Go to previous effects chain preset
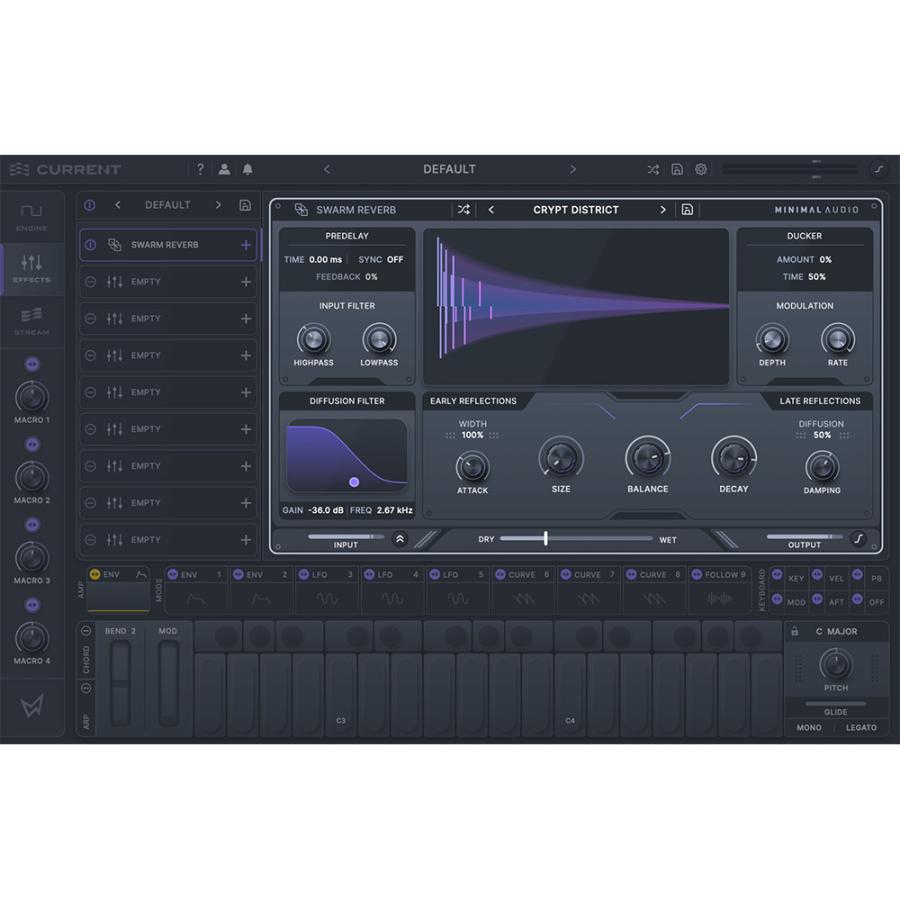This screenshot has height=900, width=900. [x=118, y=205]
